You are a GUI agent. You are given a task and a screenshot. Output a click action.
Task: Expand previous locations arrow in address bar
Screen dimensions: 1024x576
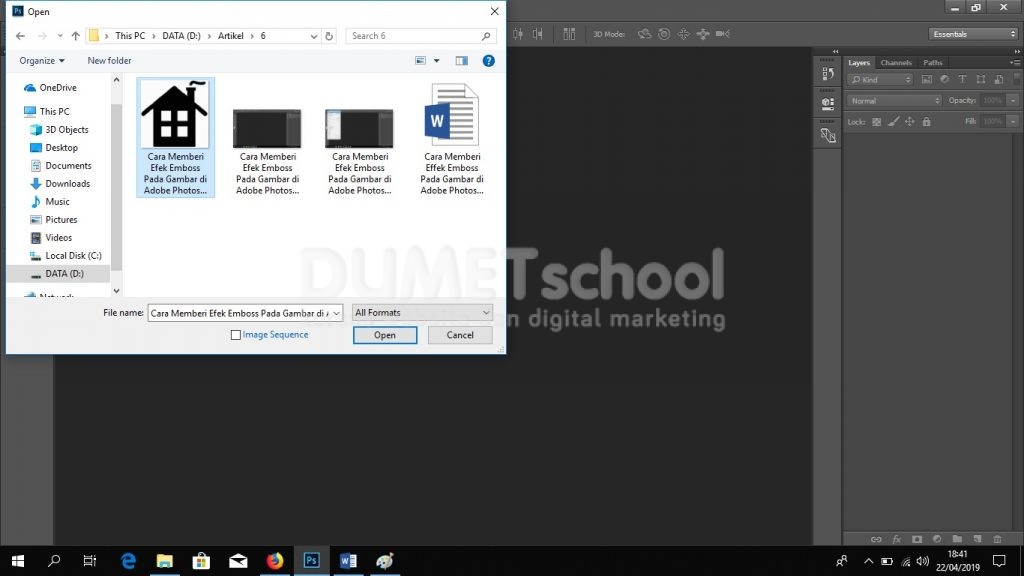click(x=313, y=36)
